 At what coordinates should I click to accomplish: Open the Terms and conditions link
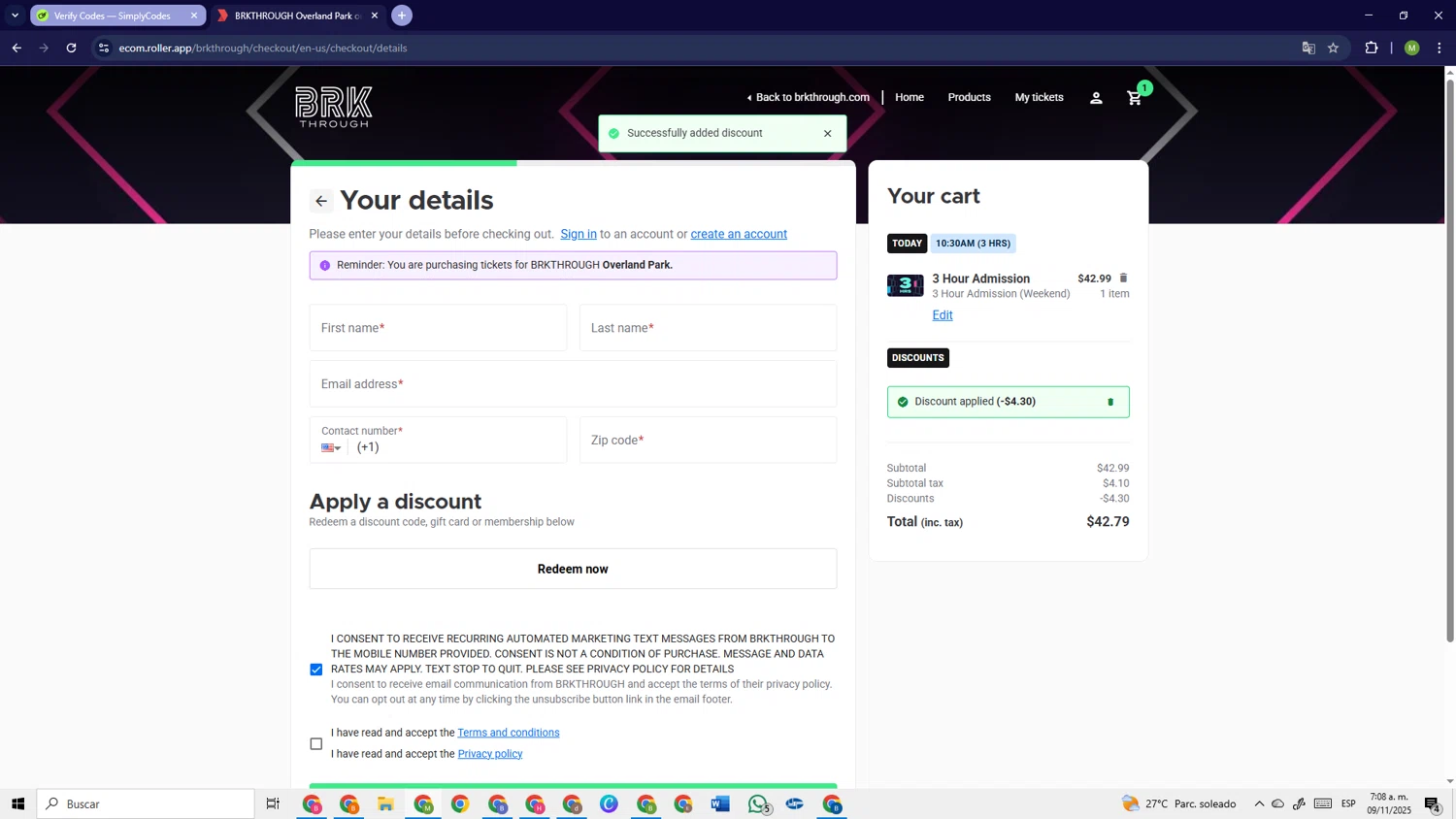click(509, 733)
